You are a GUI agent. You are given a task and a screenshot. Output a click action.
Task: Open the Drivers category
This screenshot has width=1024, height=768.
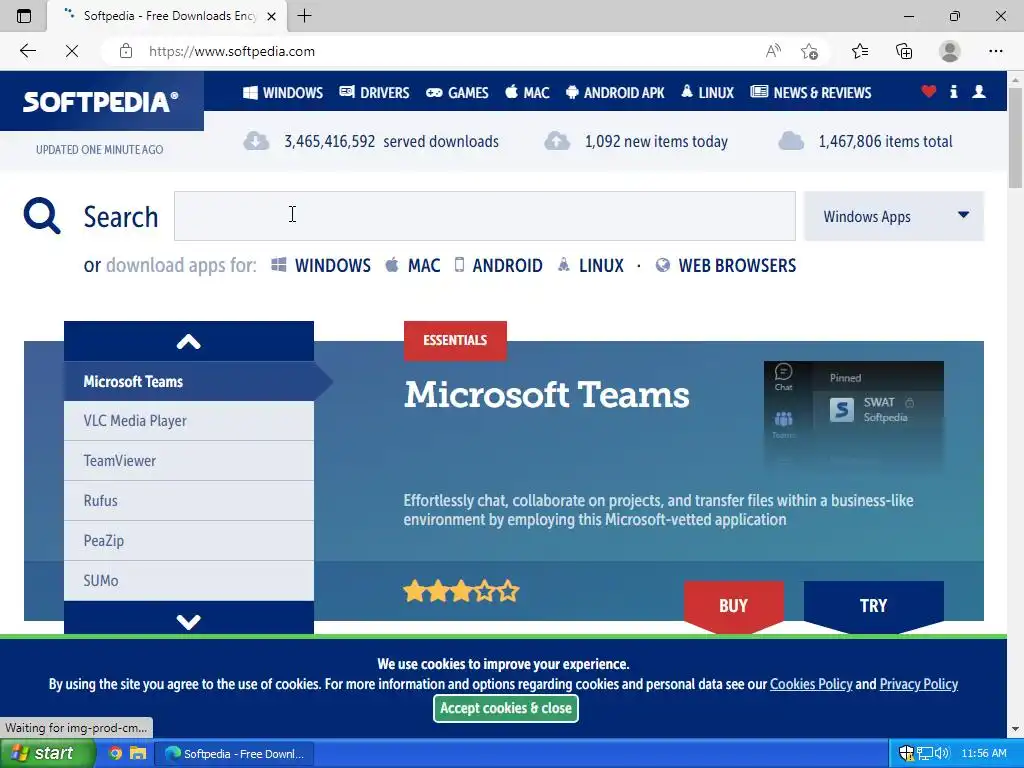(374, 93)
